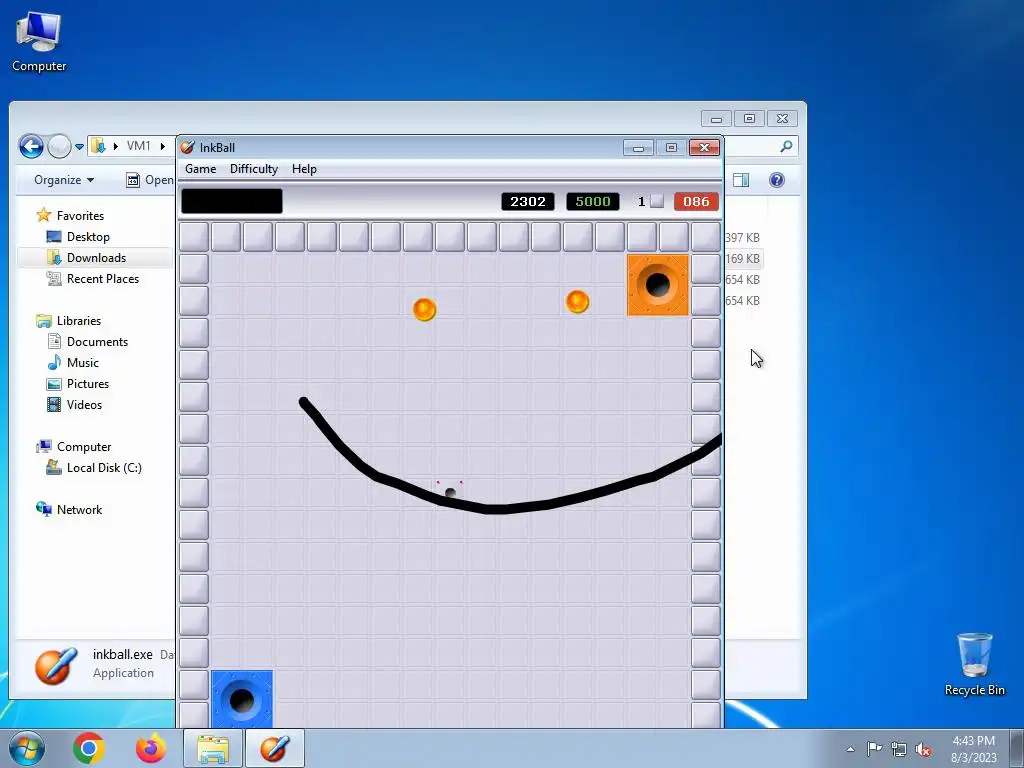Open the Documents library
The image size is (1024, 768).
97,342
